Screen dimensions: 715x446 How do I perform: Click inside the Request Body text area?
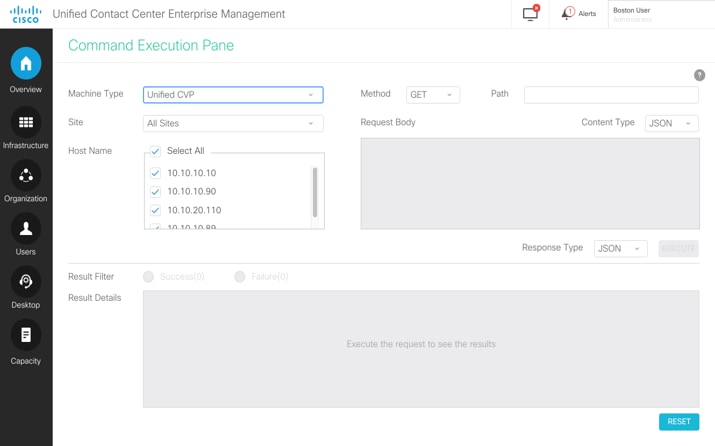[530, 183]
